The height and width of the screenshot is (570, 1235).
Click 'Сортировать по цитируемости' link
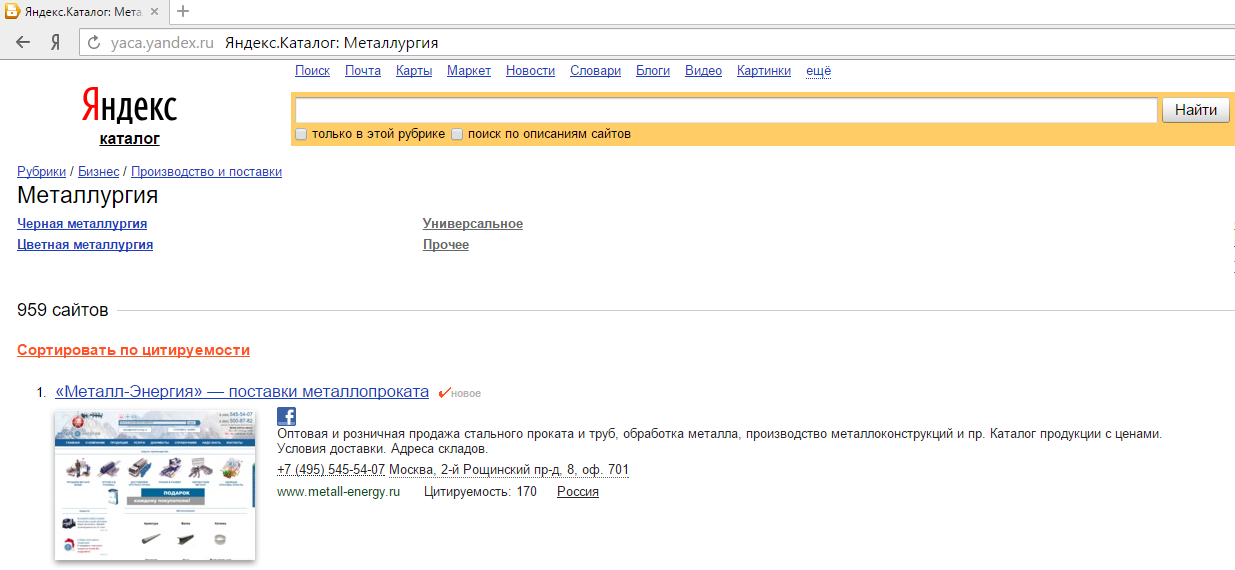(x=133, y=350)
